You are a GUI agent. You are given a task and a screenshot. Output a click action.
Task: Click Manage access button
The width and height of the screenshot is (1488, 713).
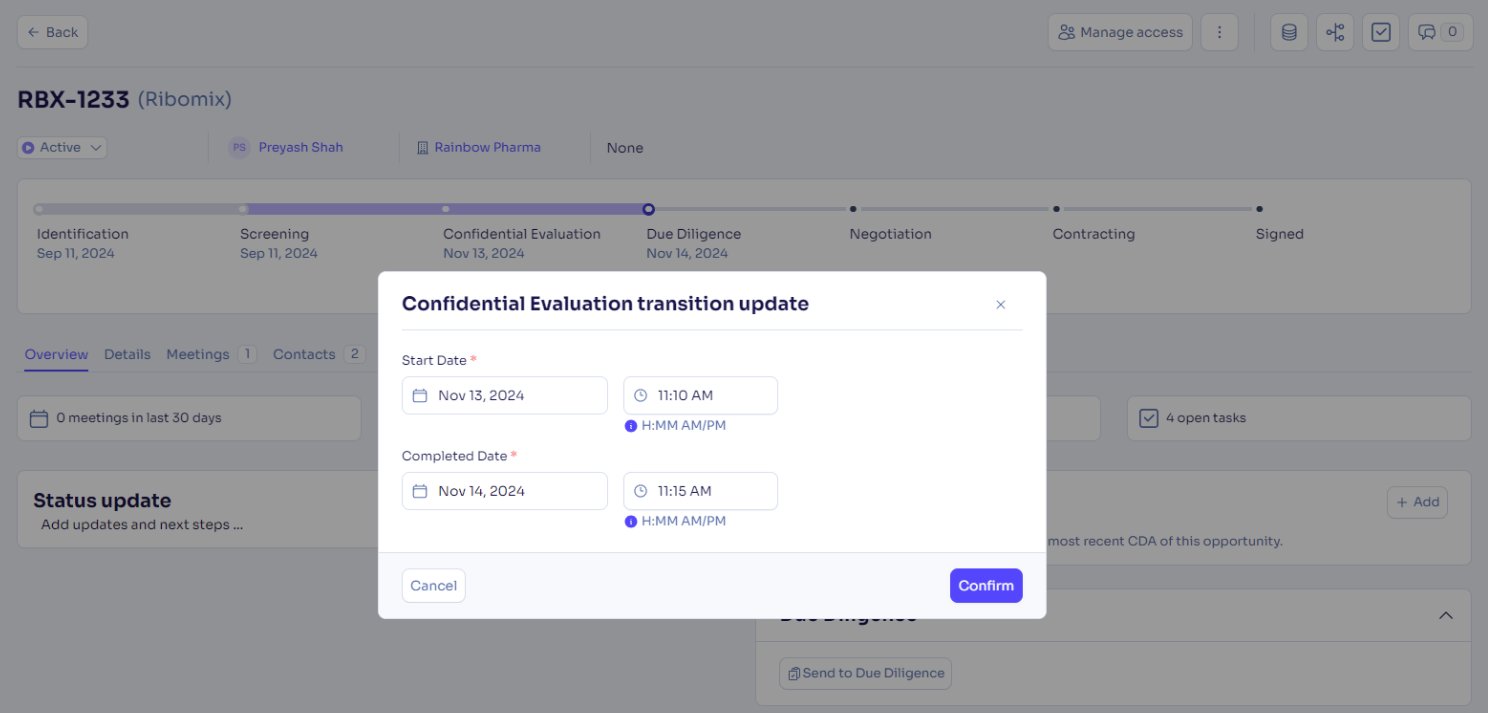coord(1120,32)
